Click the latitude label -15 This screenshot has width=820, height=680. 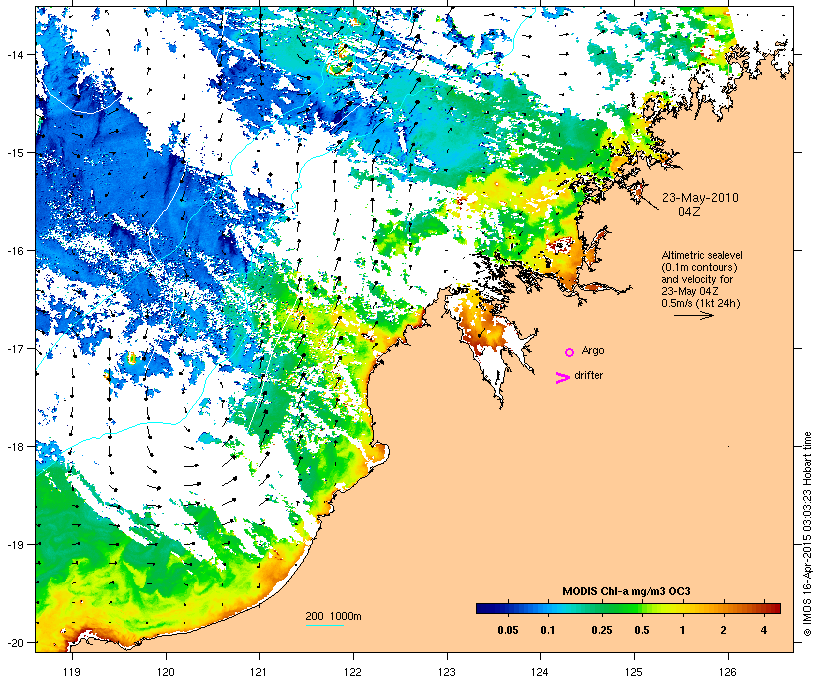click(x=14, y=153)
